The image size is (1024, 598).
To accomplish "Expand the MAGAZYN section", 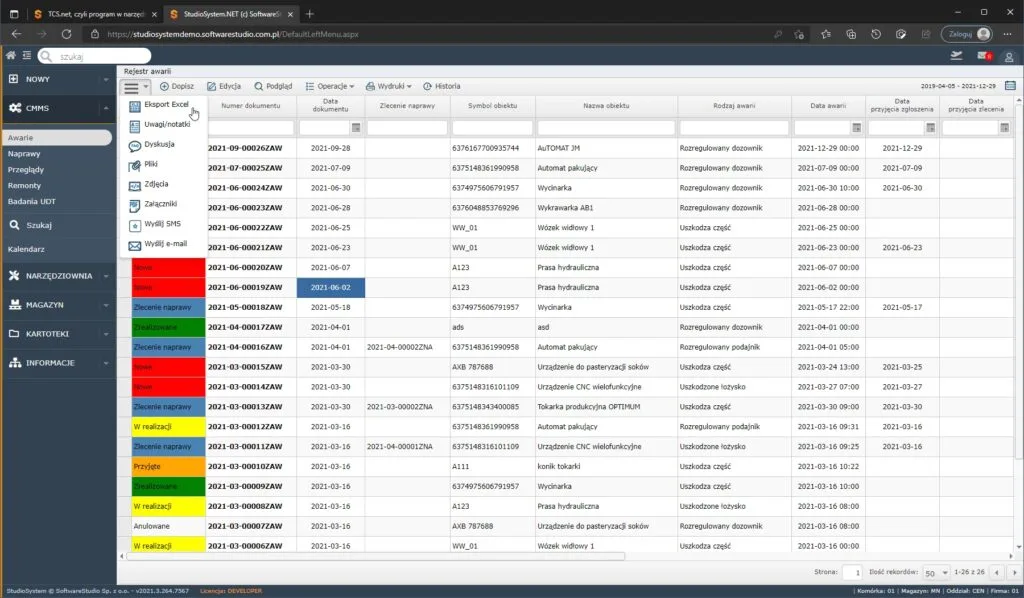I will [x=58, y=305].
